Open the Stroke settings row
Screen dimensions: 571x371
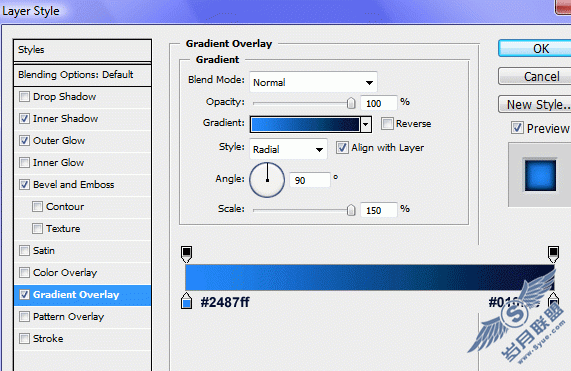pyautogui.click(x=82, y=339)
